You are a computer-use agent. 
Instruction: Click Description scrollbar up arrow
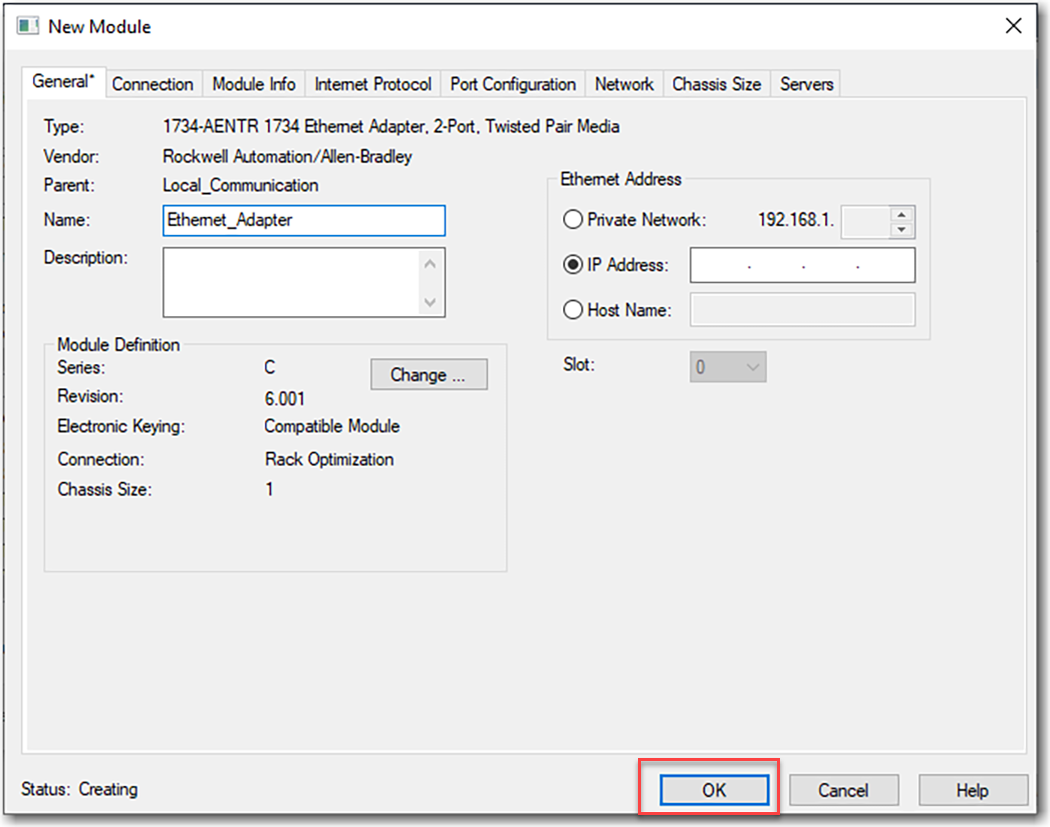[x=430, y=264]
